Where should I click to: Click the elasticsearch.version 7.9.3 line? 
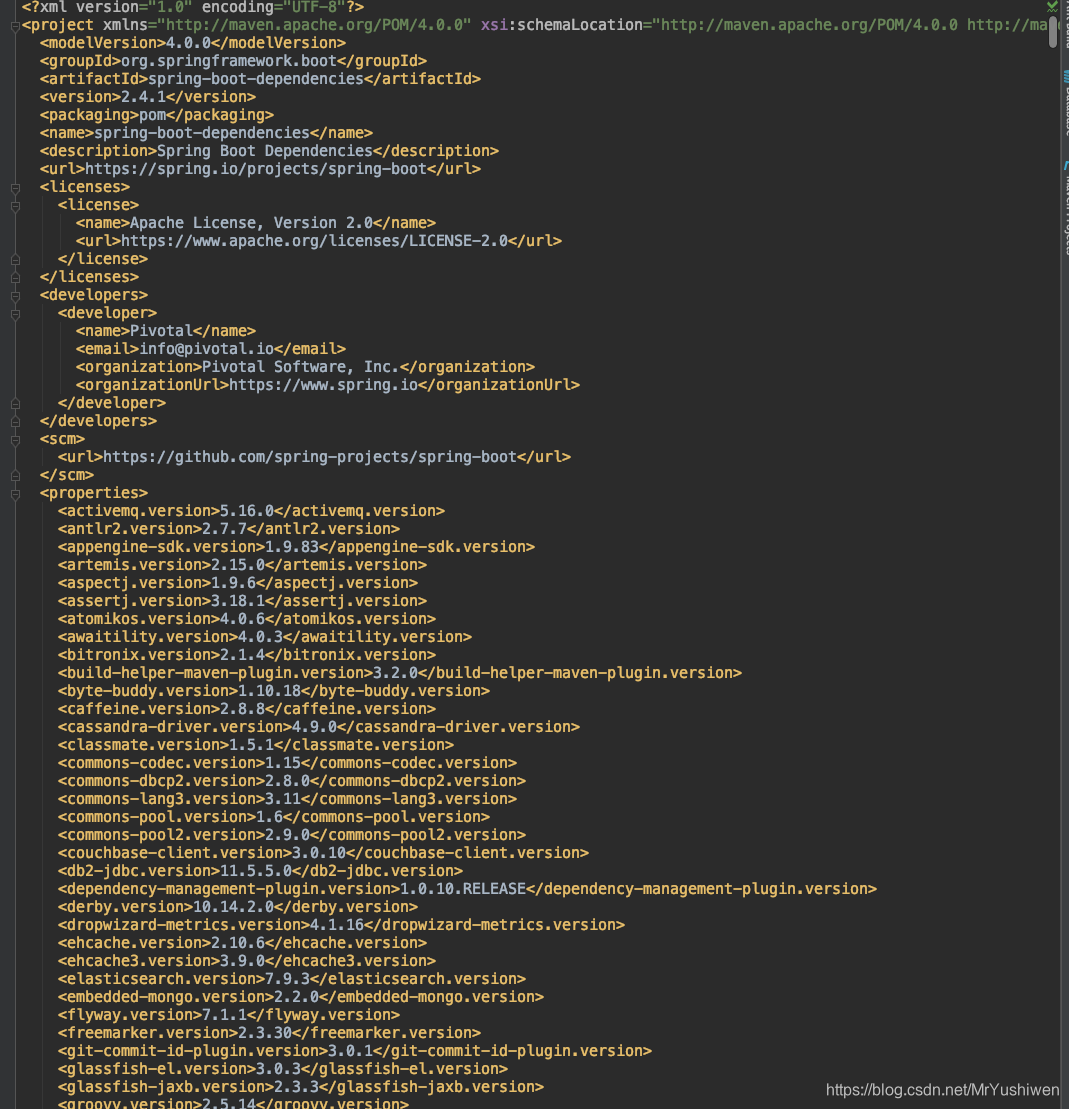click(x=292, y=980)
